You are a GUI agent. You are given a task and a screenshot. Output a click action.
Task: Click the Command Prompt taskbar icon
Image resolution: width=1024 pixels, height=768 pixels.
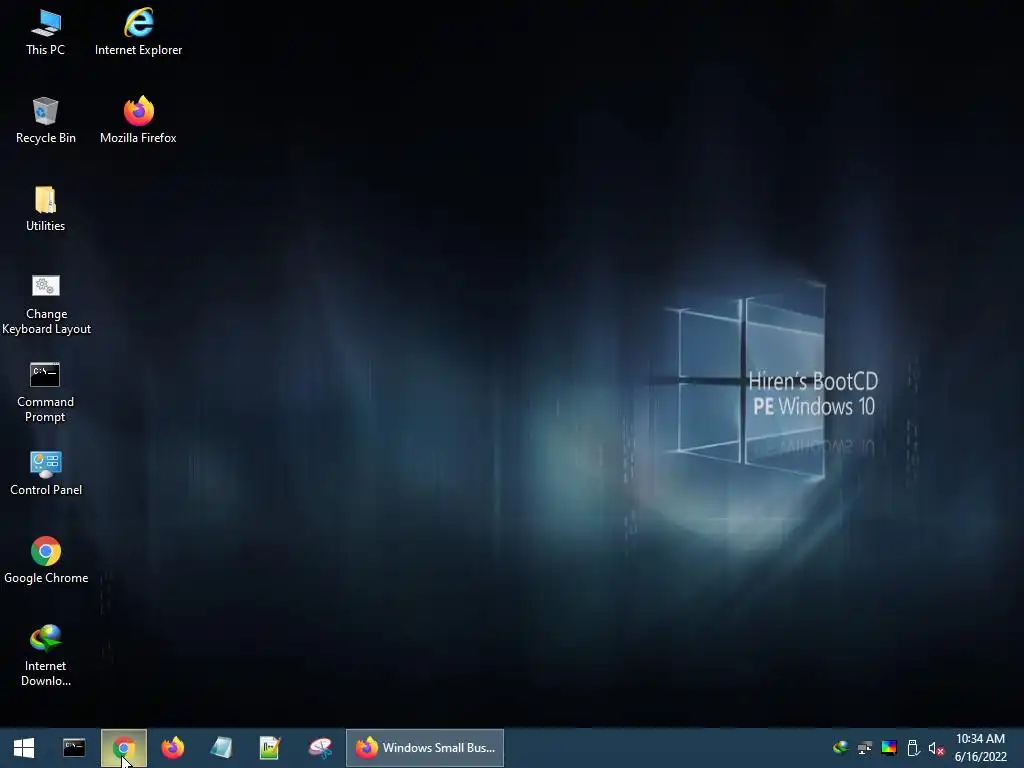click(x=74, y=748)
